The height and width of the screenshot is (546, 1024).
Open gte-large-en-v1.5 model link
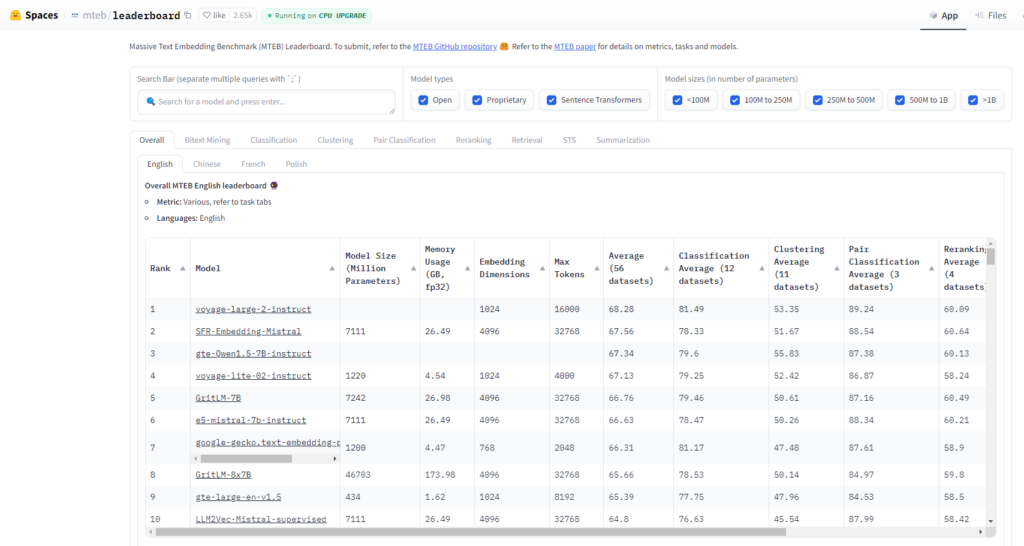(x=238, y=497)
